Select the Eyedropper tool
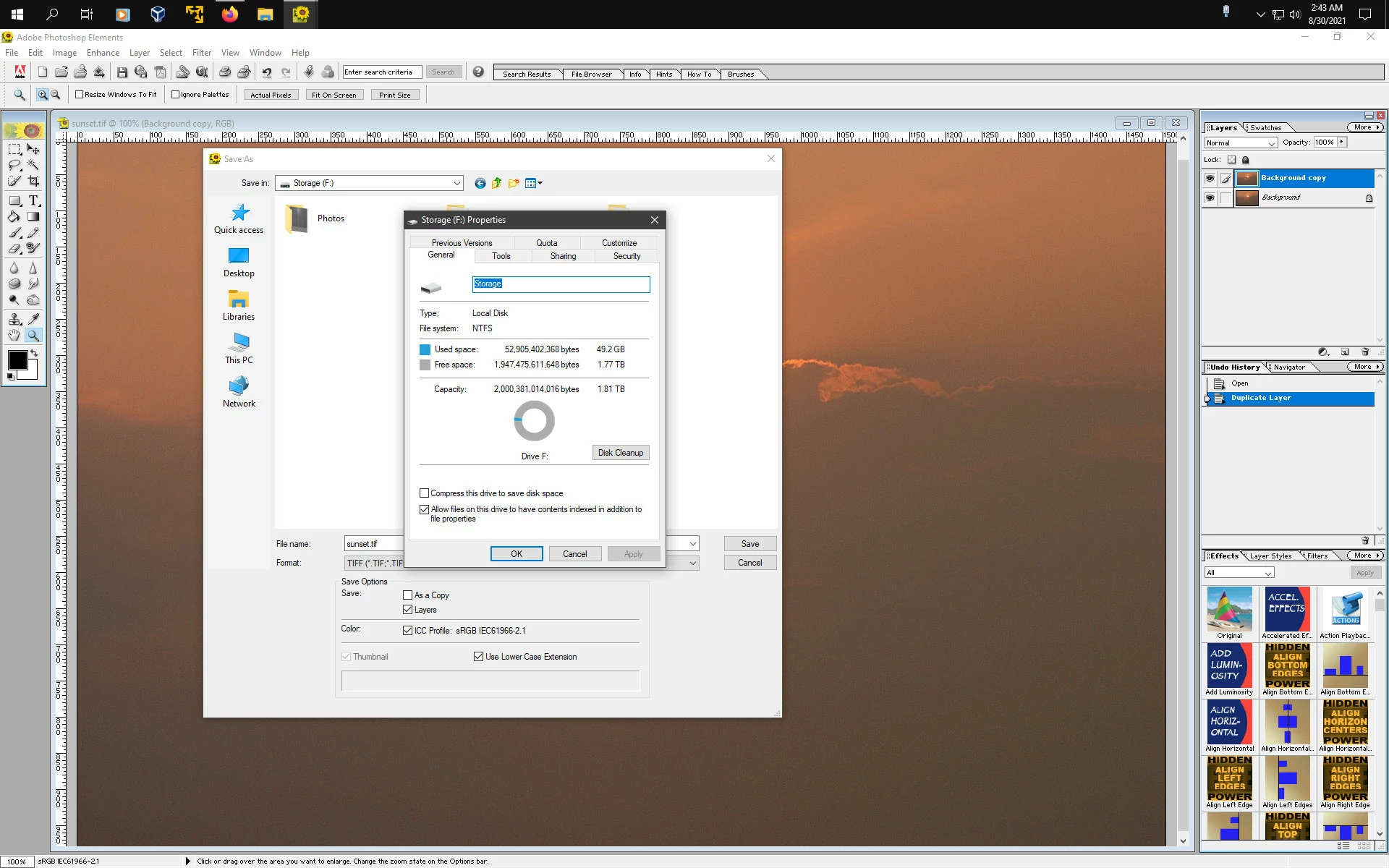This screenshot has width=1389, height=868. [x=33, y=318]
